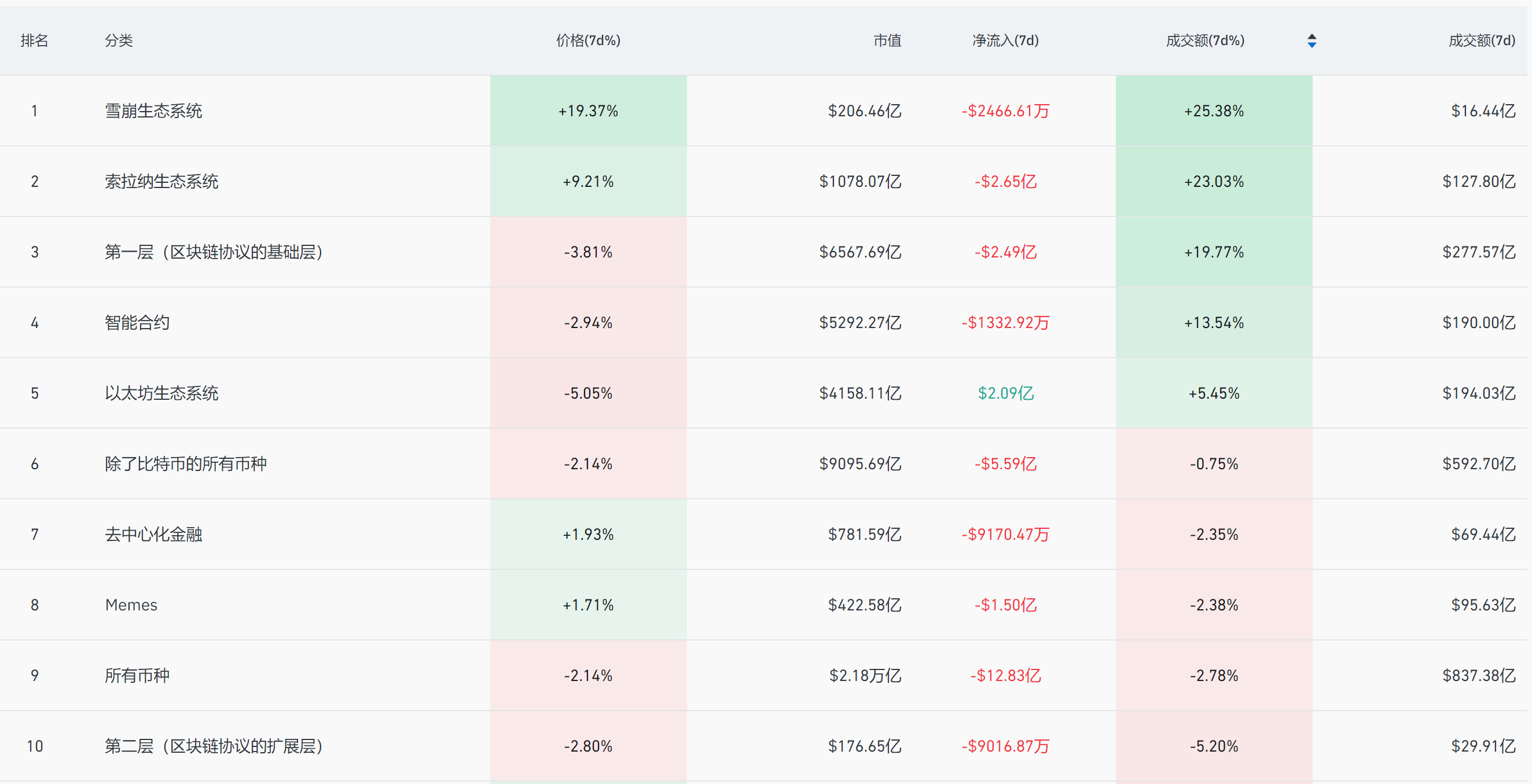Select volume change -0.75%
Image resolution: width=1532 pixels, height=784 pixels.
coord(1214,463)
